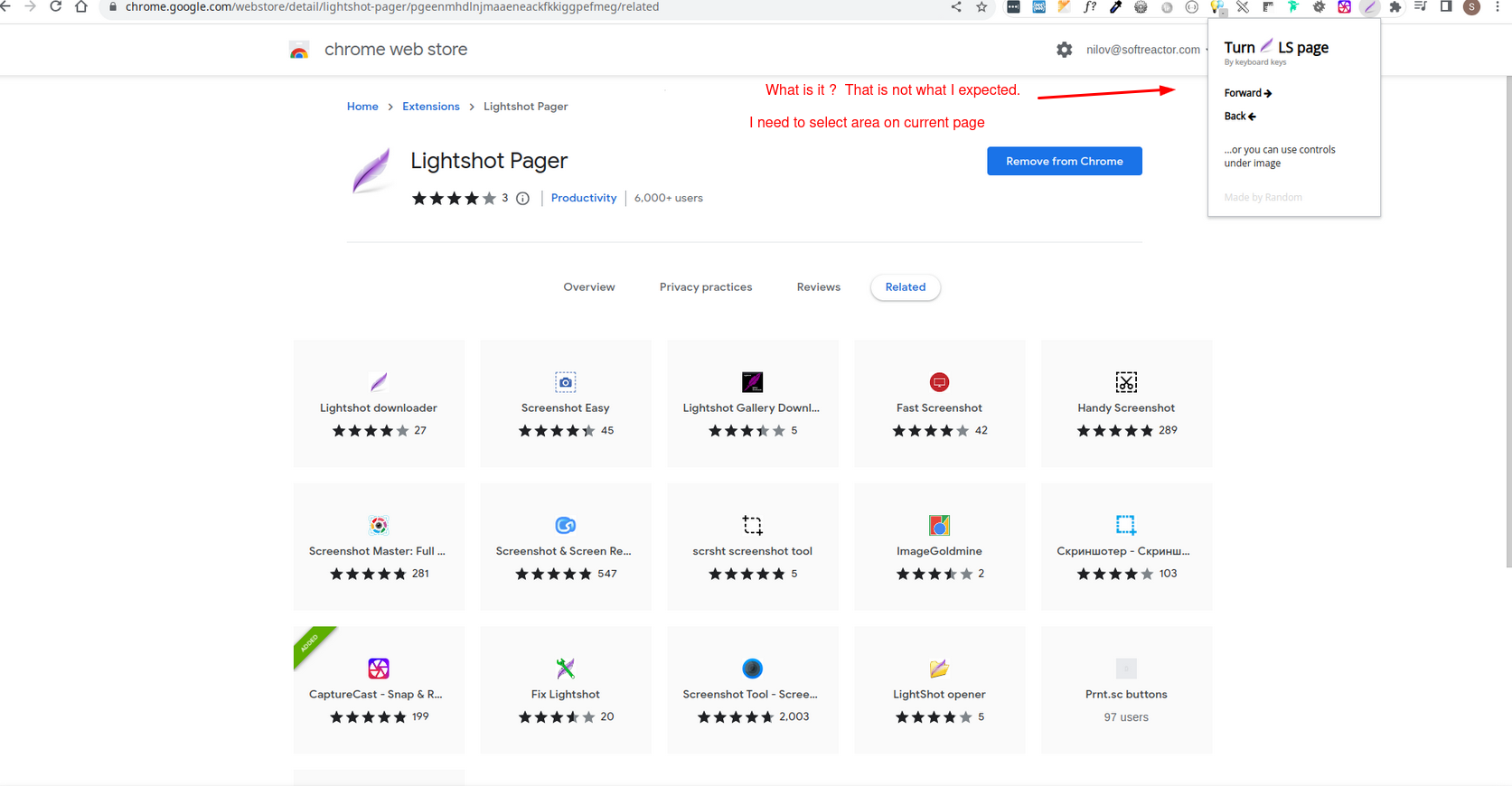
Task: Switch to the Reviews tab
Action: coord(819,287)
